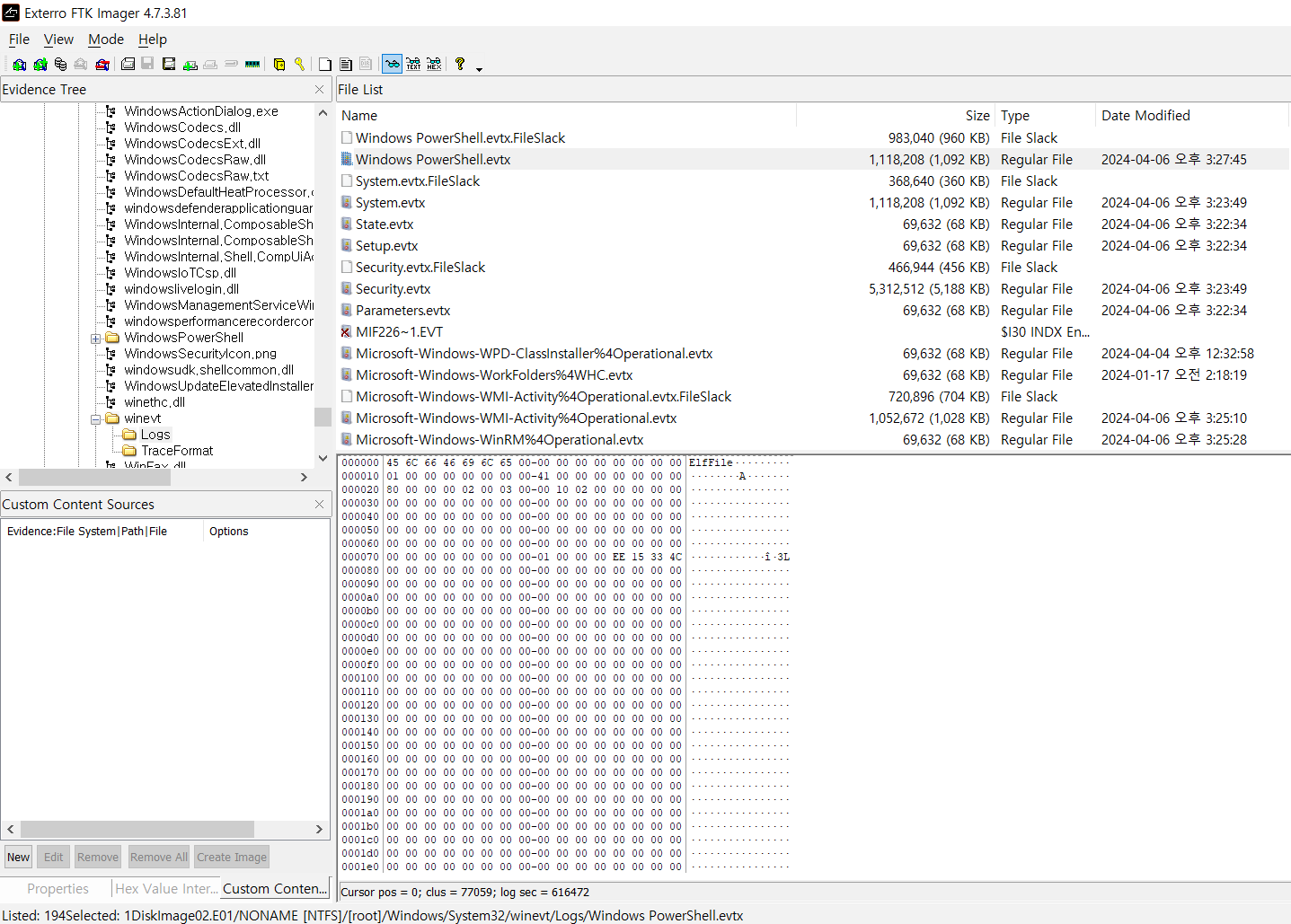Sort file list by Size column

point(896,116)
